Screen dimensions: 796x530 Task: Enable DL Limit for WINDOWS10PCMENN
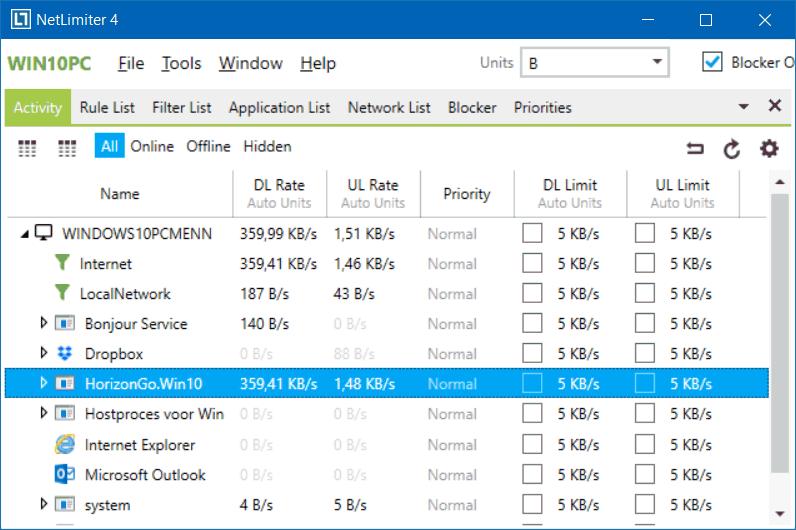[x=532, y=234]
